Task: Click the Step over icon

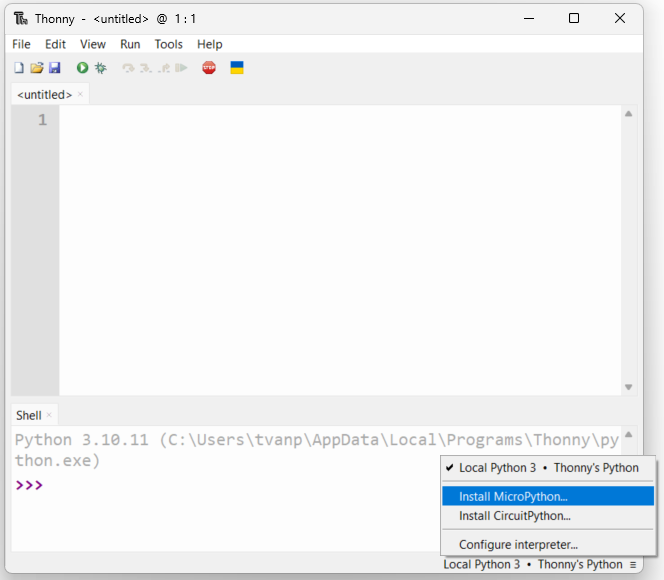Action: click(128, 68)
